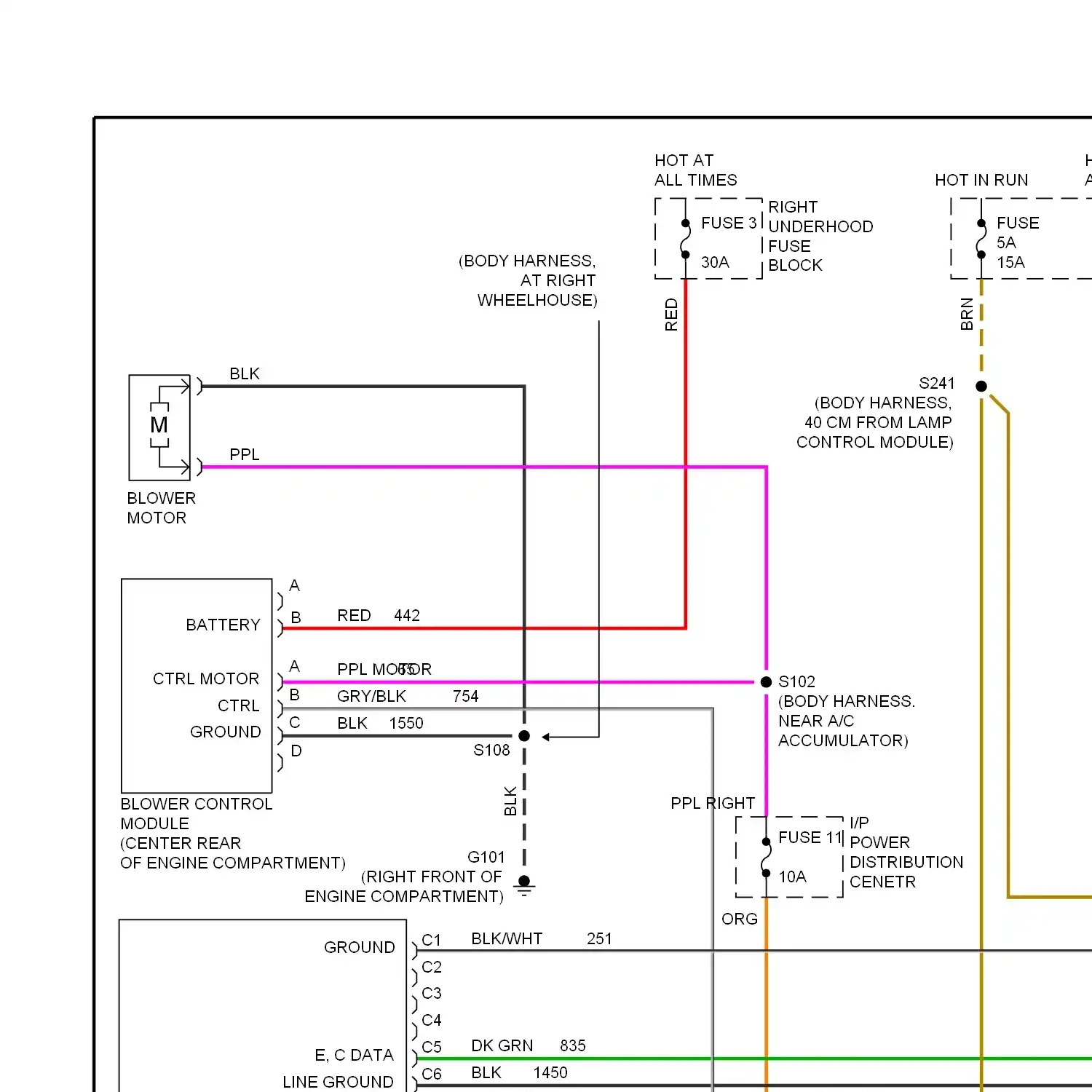Click the BLK 1550 wire label
This screenshot has height=1092, width=1092.
(x=380, y=724)
